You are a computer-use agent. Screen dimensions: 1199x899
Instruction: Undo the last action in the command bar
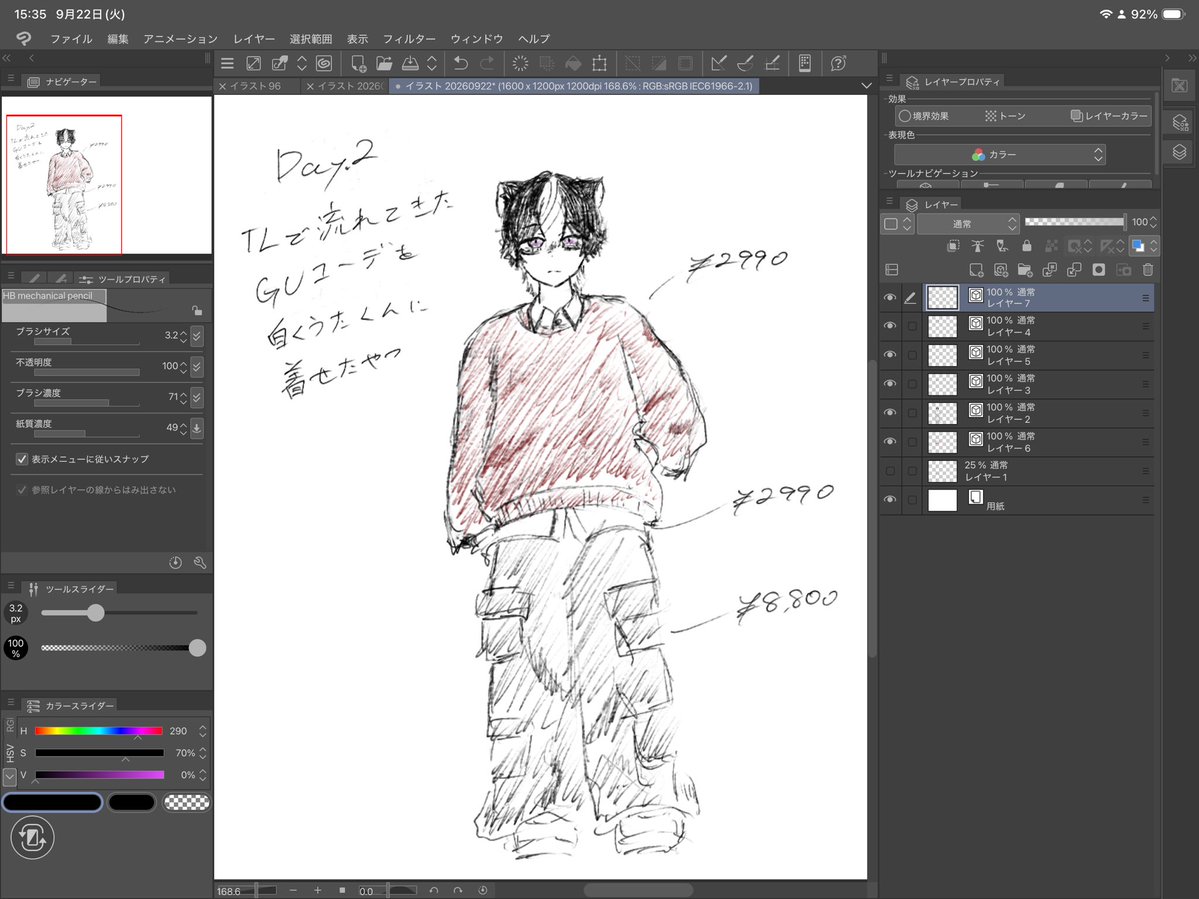[460, 63]
